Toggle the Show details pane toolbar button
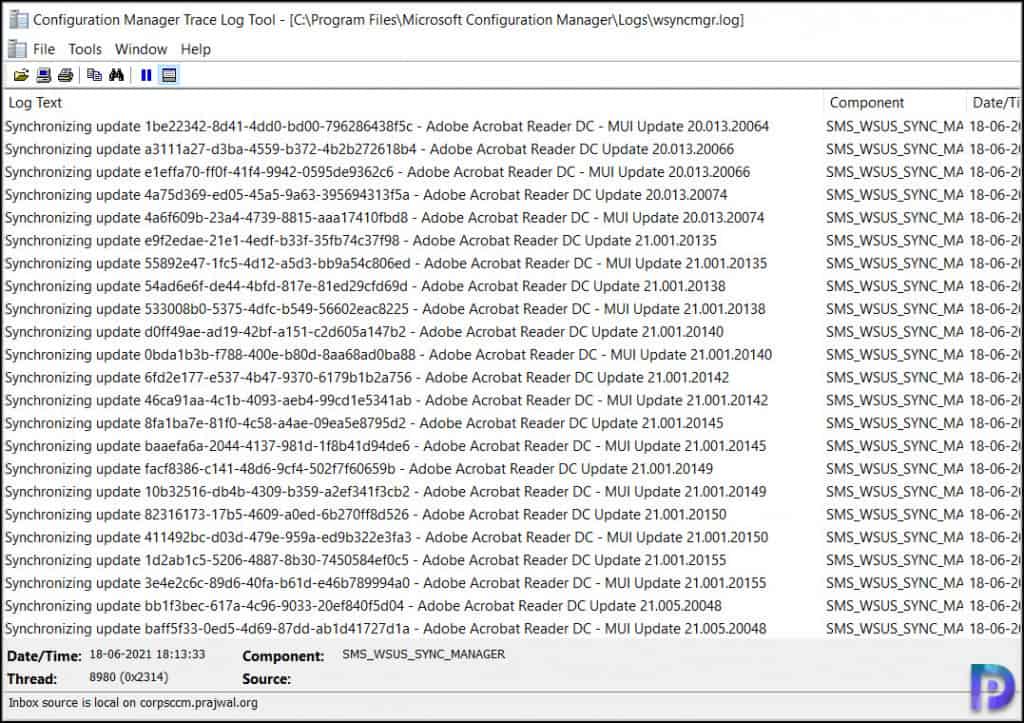Image resolution: width=1024 pixels, height=723 pixels. coord(168,76)
